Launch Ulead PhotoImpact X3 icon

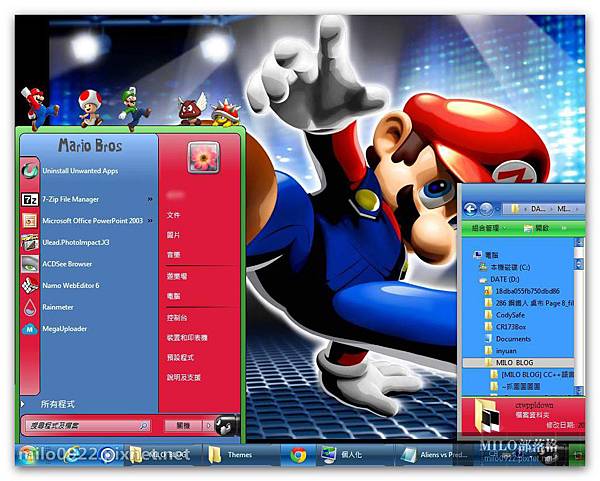coord(30,243)
